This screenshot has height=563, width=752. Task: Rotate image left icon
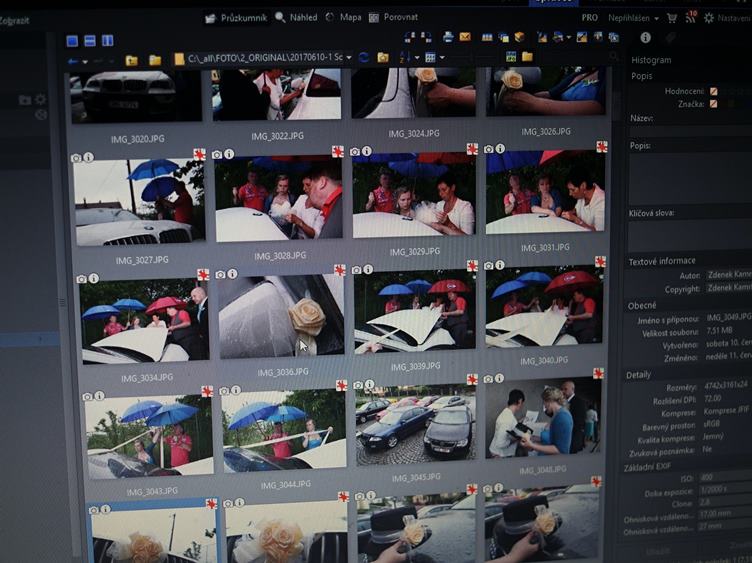coord(410,37)
